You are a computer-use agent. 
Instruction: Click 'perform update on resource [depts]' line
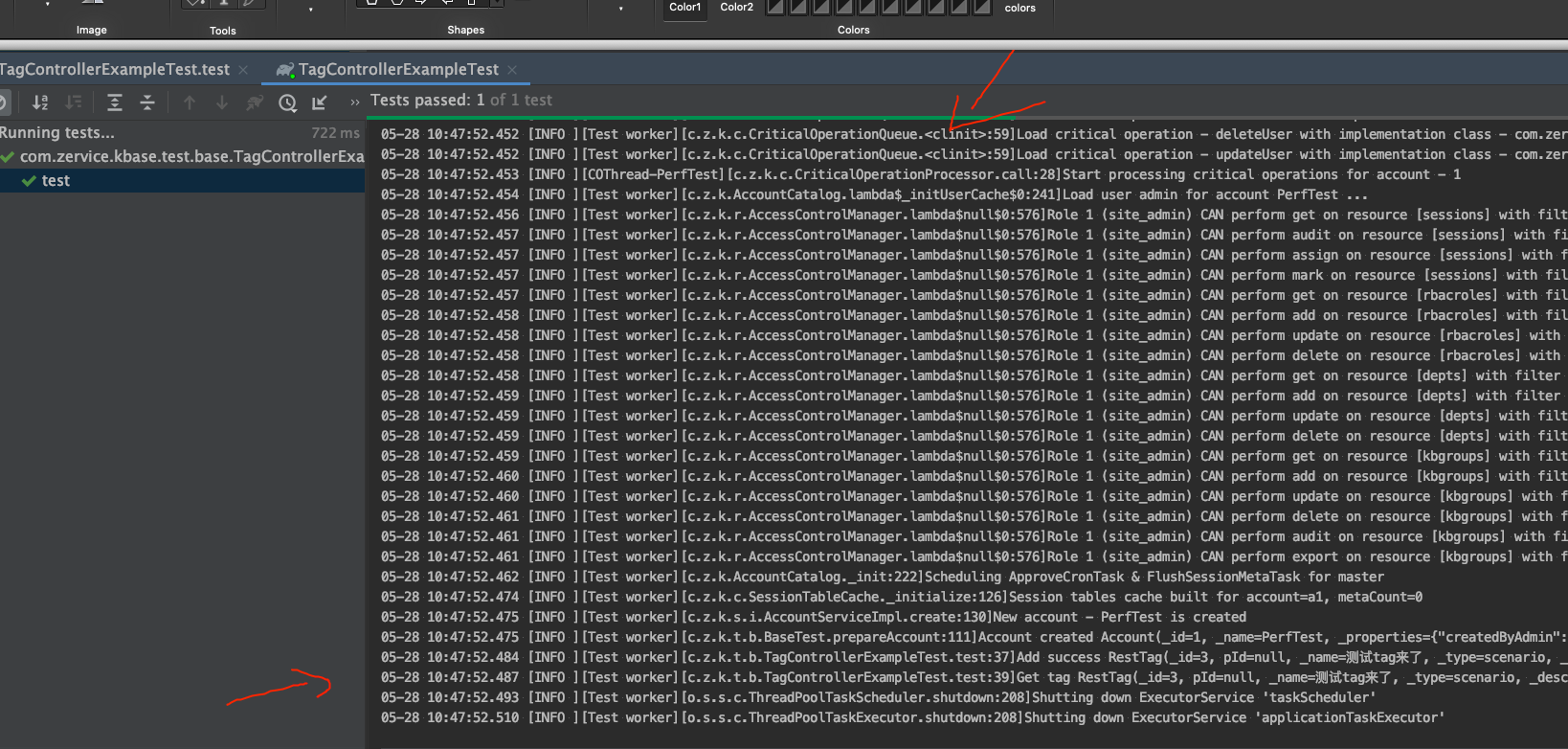point(974,416)
